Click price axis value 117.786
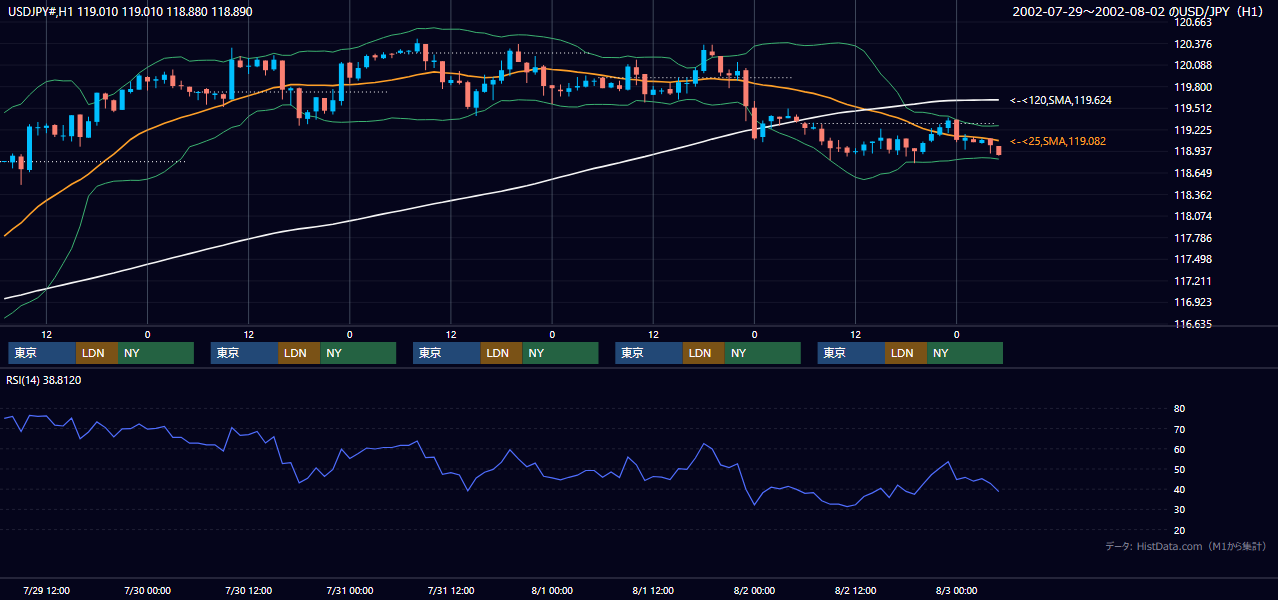Image resolution: width=1278 pixels, height=600 pixels. (x=1193, y=238)
